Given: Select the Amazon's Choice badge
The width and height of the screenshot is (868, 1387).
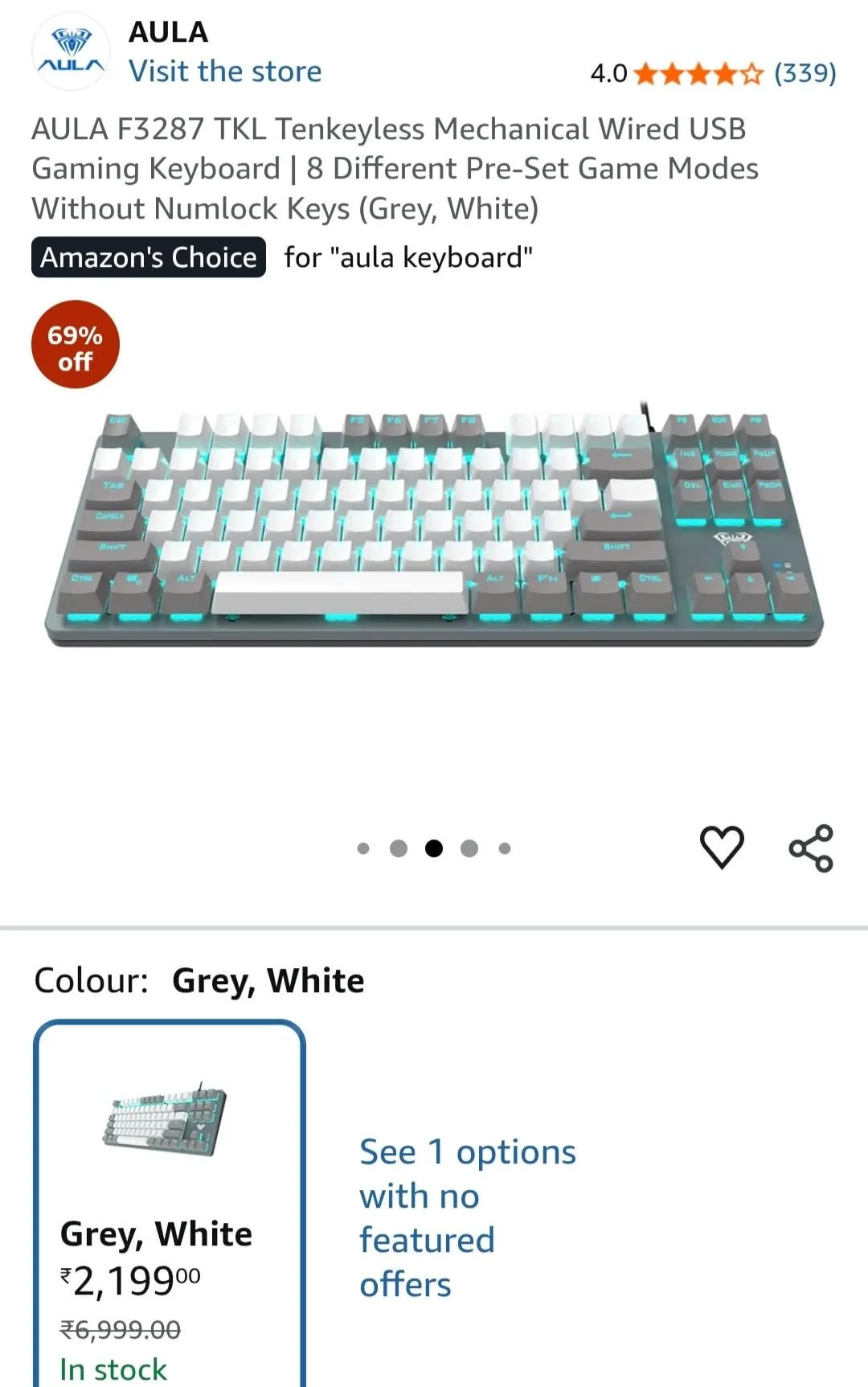Looking at the screenshot, I should (149, 257).
